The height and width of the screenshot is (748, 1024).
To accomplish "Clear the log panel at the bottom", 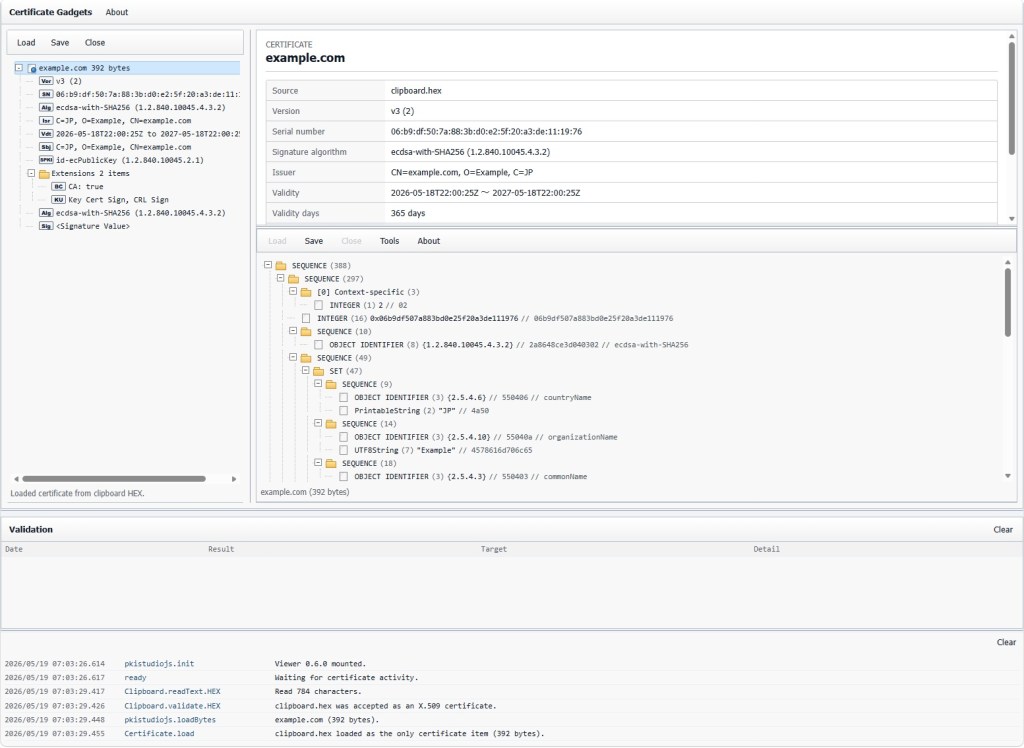I will pyautogui.click(x=1006, y=642).
